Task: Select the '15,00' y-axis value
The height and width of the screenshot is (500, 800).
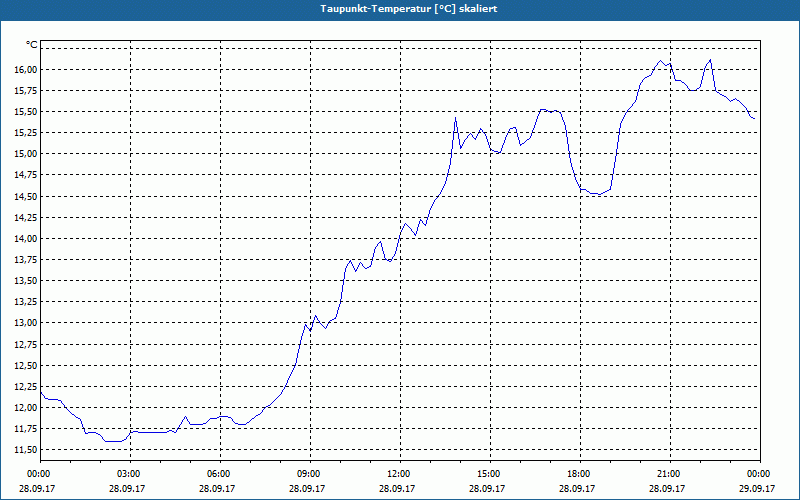Action: coord(27,154)
